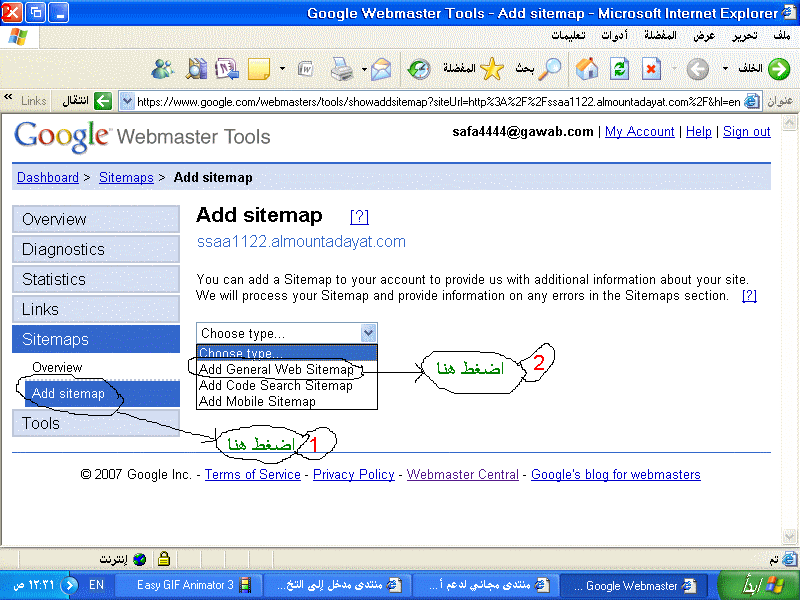
Task: Click the Messenger people icon
Action: click(x=163, y=69)
